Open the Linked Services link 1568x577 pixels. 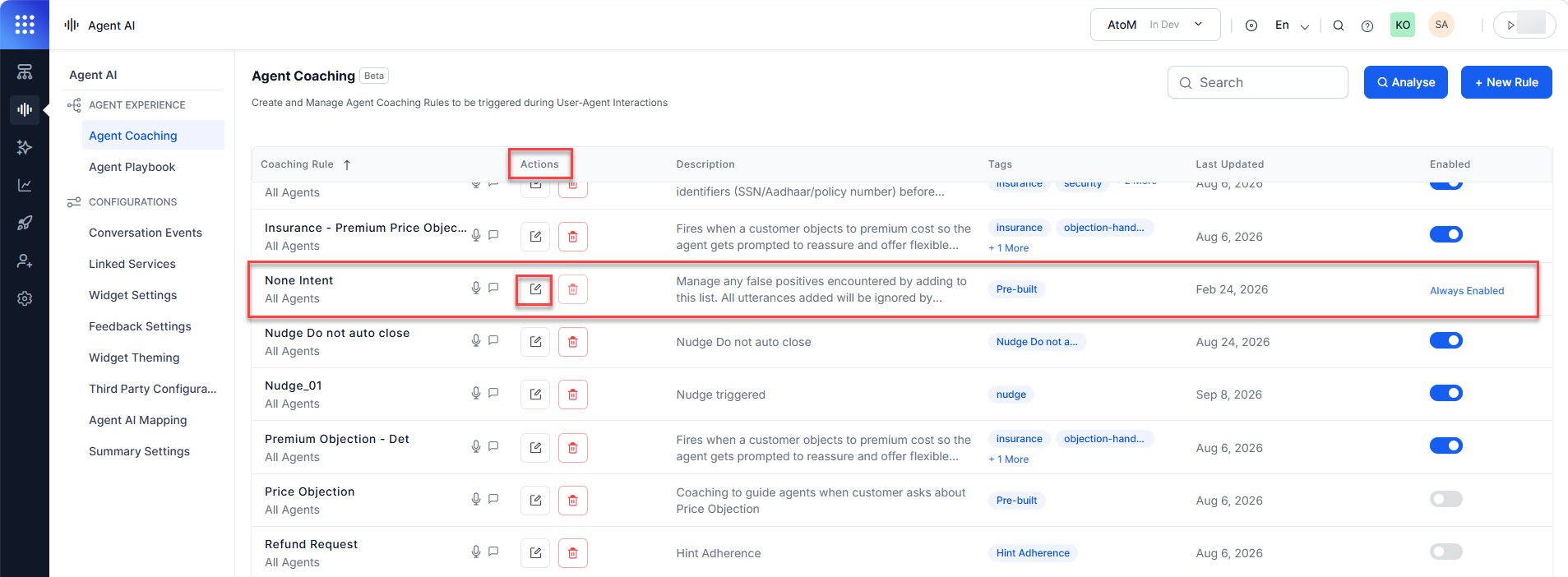pos(132,264)
